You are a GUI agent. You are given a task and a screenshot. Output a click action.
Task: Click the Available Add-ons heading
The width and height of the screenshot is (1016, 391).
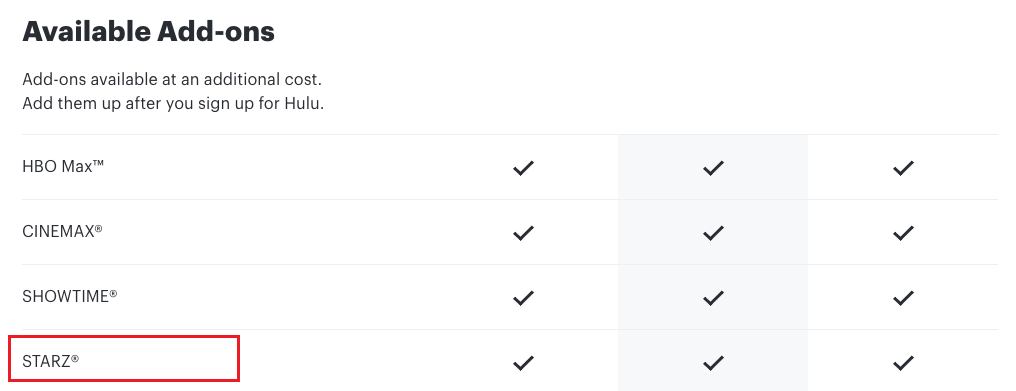(148, 32)
